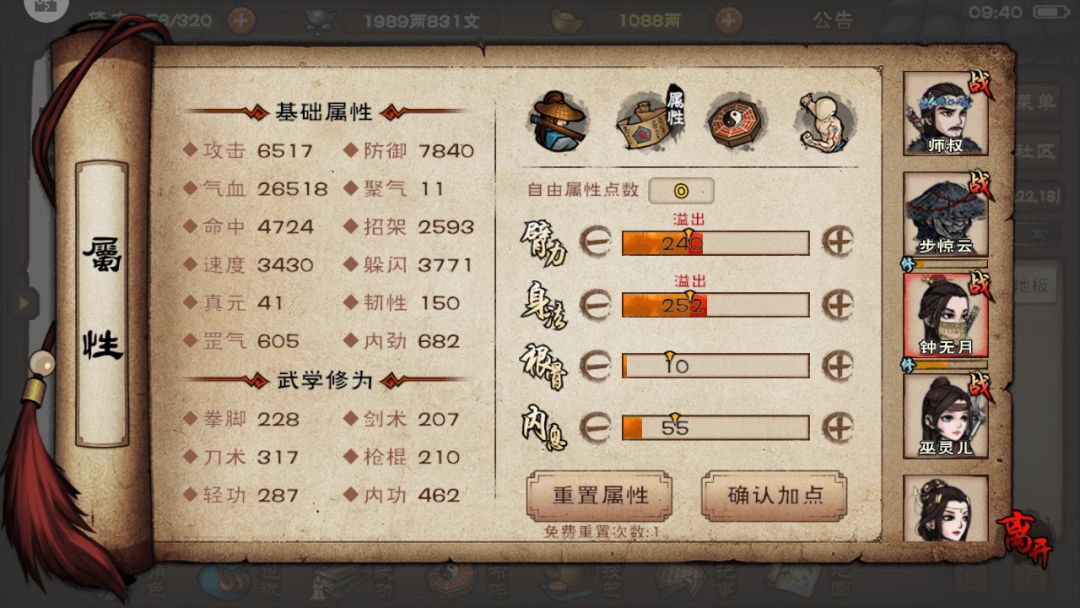Add gold ingots using the plus icon beside 1088两

[x=729, y=21]
